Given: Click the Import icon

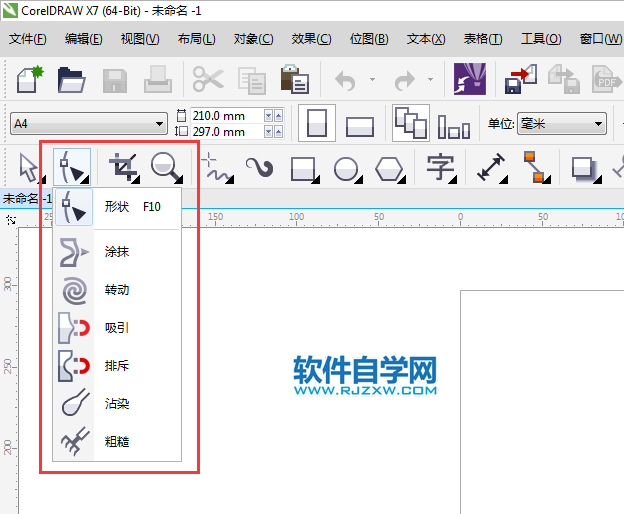Looking at the screenshot, I should [521, 79].
